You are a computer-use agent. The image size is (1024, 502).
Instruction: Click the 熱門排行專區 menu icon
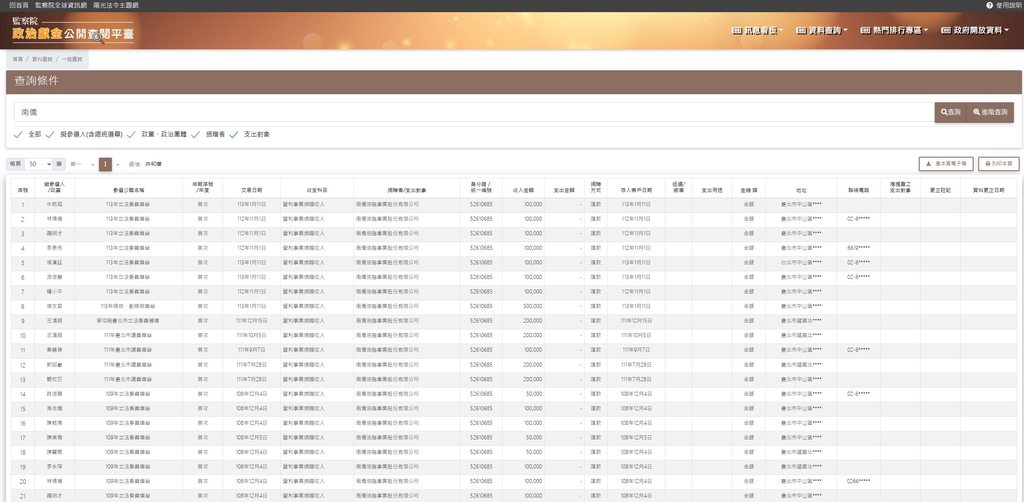(x=866, y=30)
